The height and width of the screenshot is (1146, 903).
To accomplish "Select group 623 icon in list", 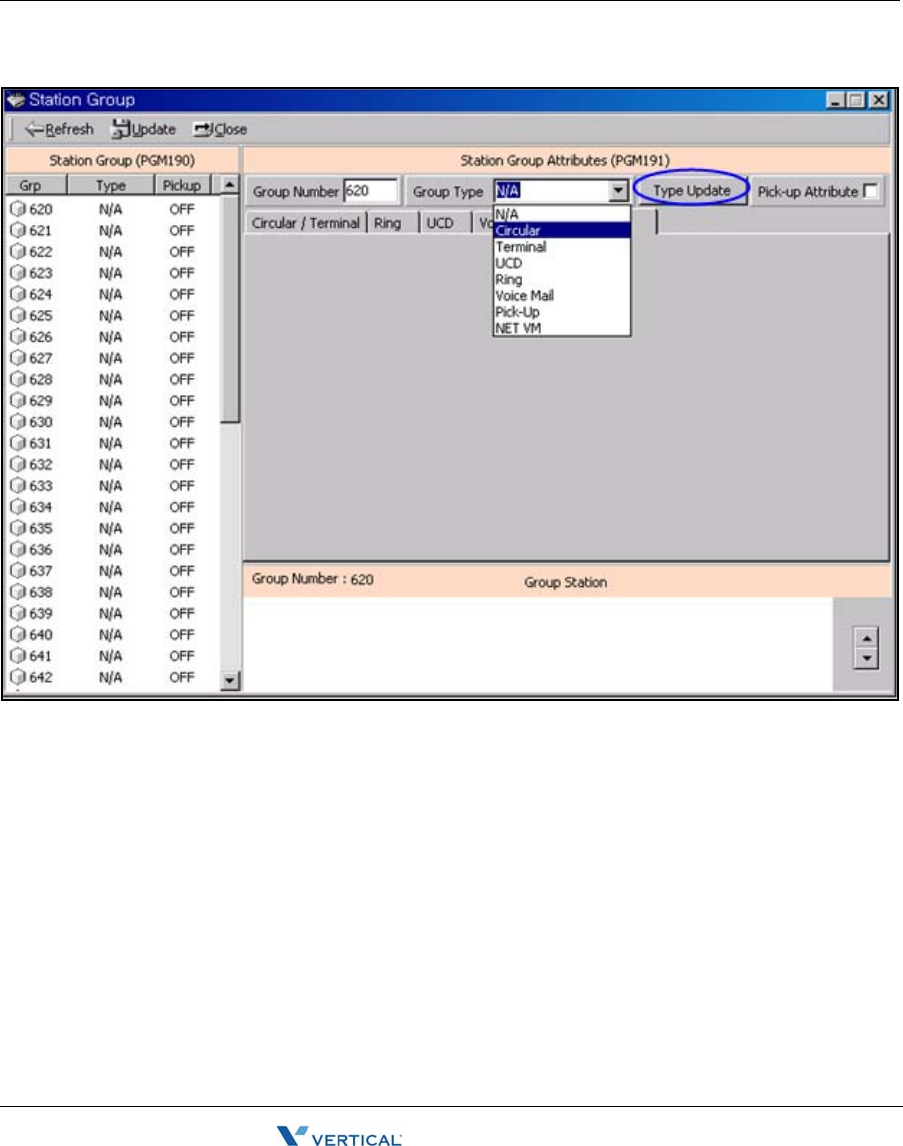I will 18,273.
